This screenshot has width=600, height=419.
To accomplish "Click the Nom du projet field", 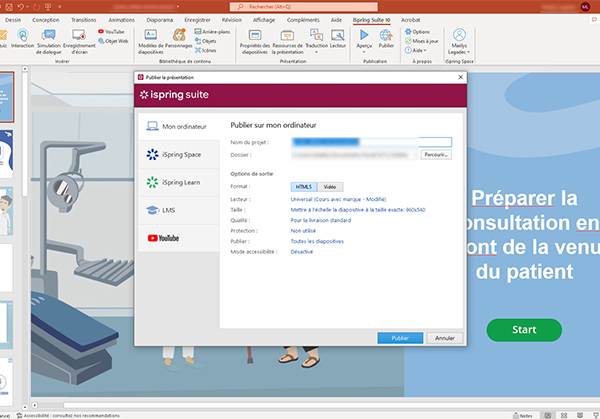I will [x=371, y=142].
